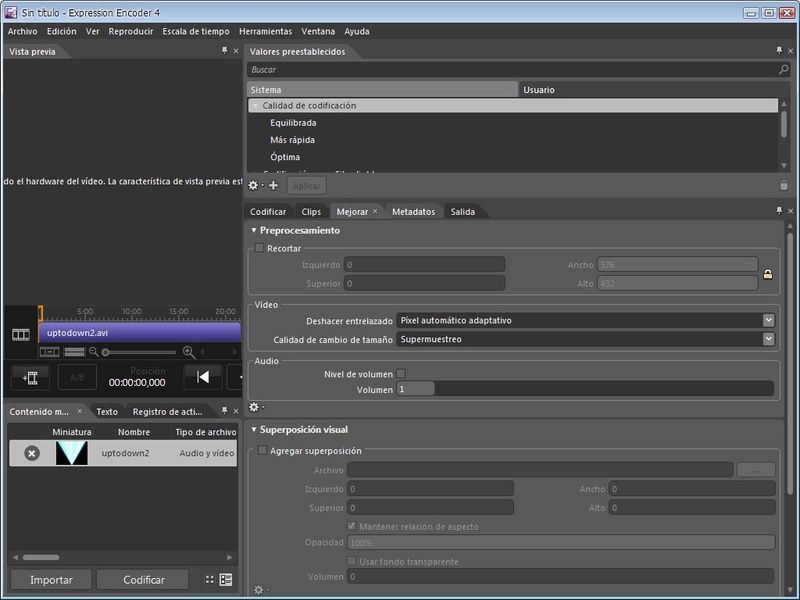Click the zoom in magnifier on timeline
The height and width of the screenshot is (600, 800).
pyautogui.click(x=189, y=352)
